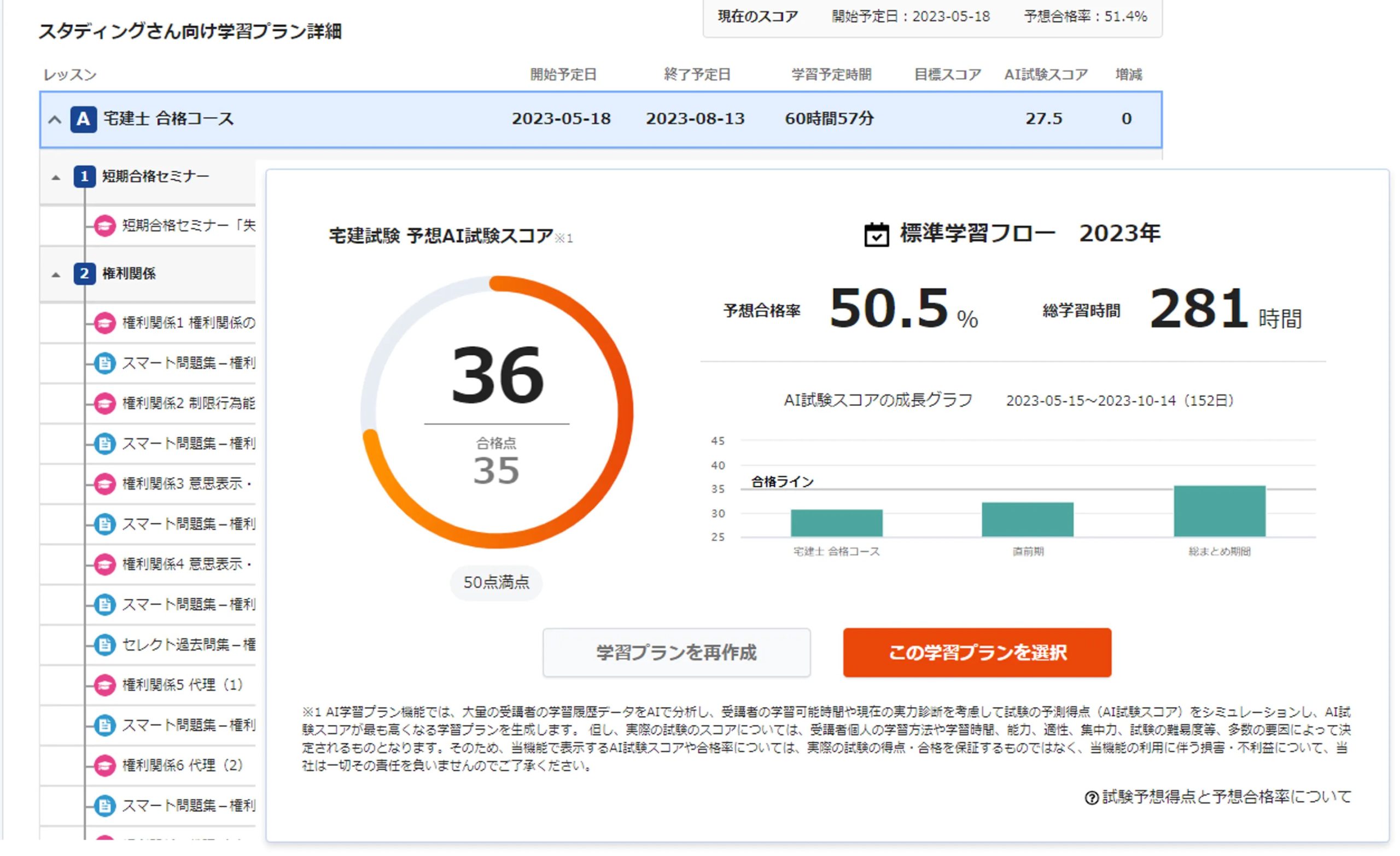The width and height of the screenshot is (1400, 856).
Task: Click スマート問題集 icon directly below 権利関係5 row
Action: point(104,726)
